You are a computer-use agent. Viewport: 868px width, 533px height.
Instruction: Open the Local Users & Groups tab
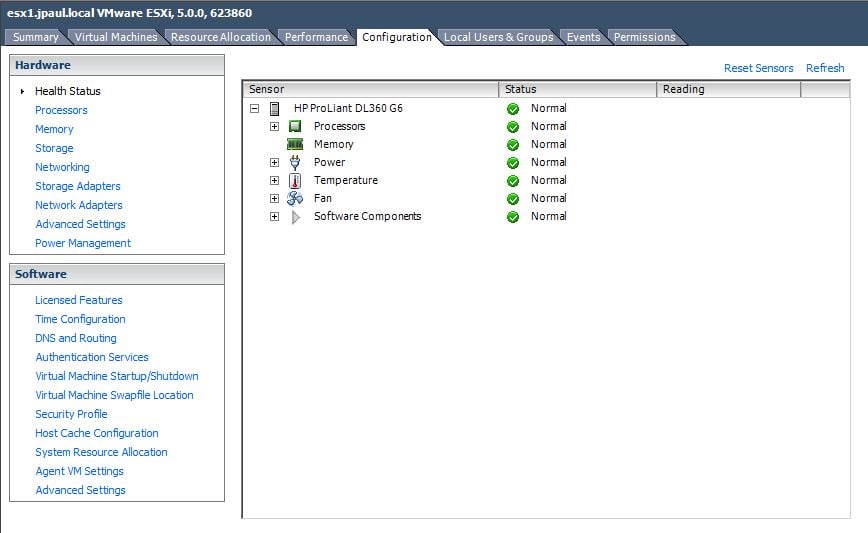pos(498,37)
